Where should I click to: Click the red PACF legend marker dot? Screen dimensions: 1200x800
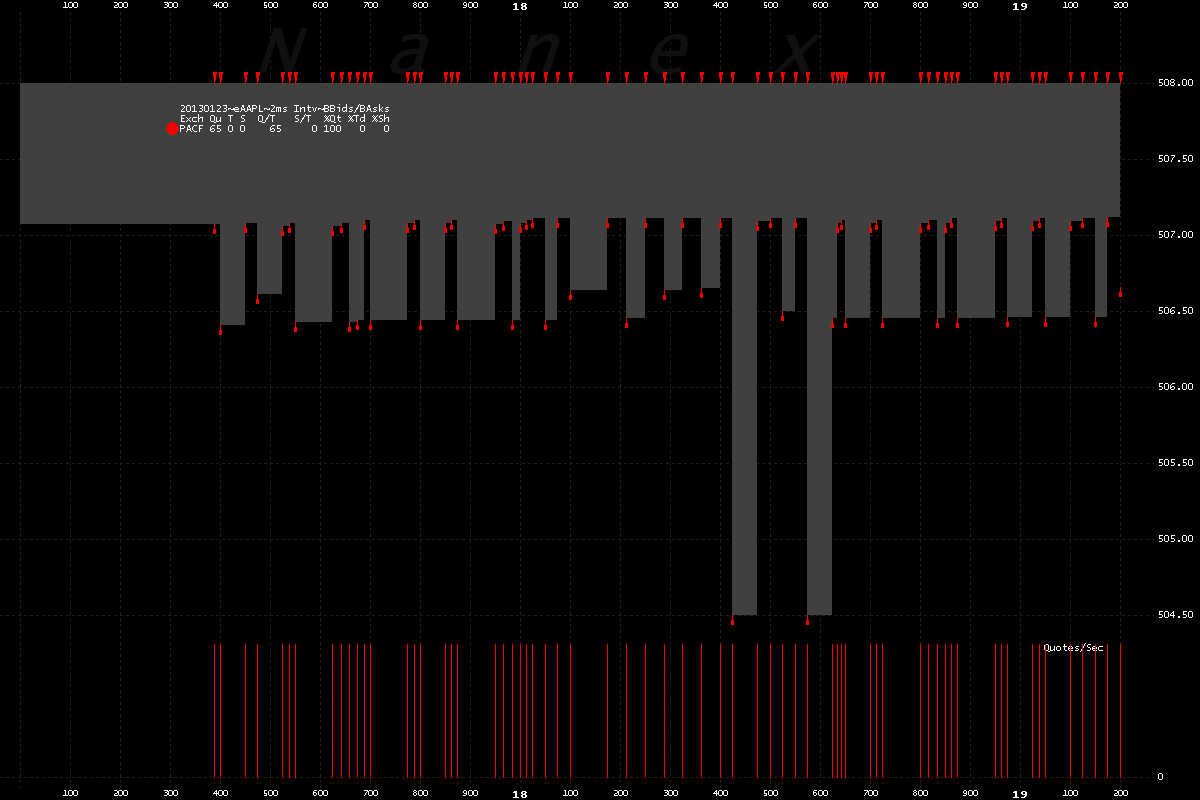point(172,128)
